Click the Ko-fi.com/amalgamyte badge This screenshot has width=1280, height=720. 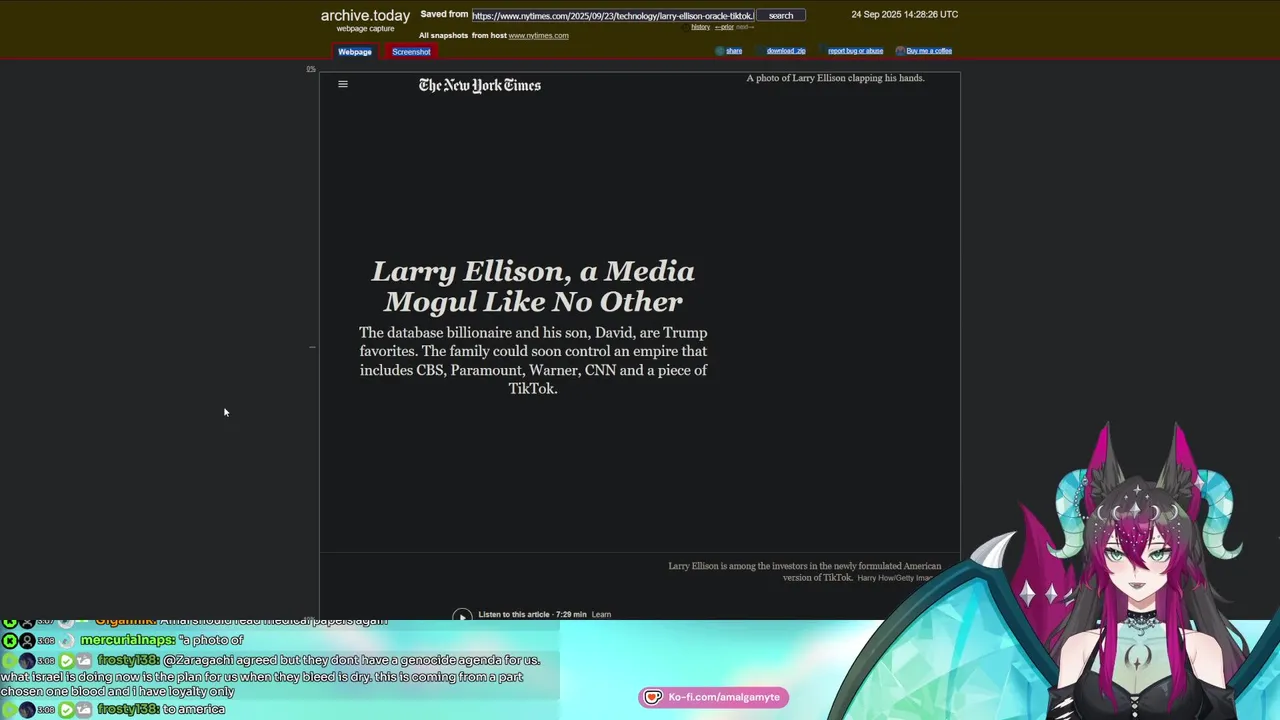coord(714,697)
